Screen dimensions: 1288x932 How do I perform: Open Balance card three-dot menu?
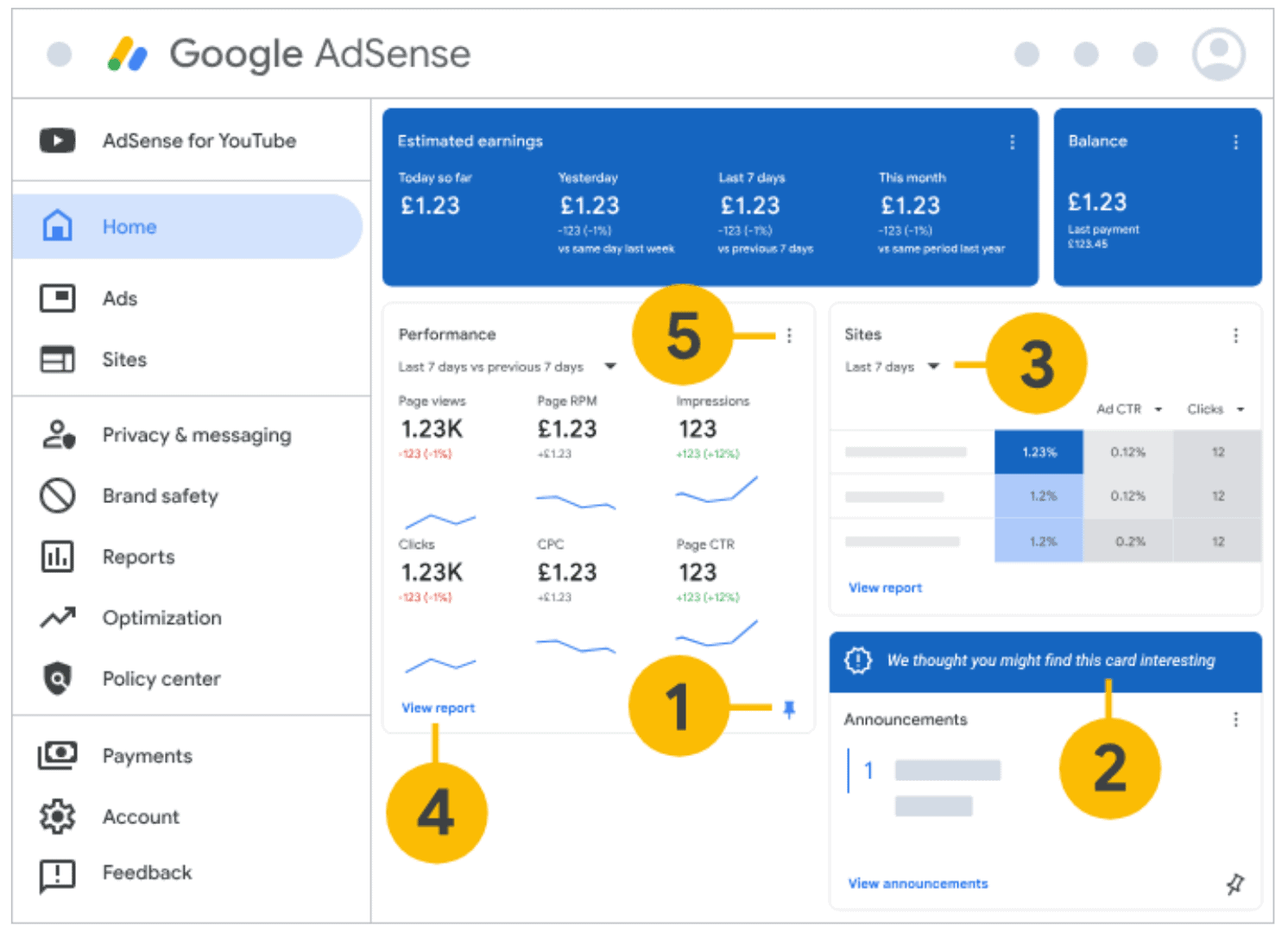[x=1235, y=142]
